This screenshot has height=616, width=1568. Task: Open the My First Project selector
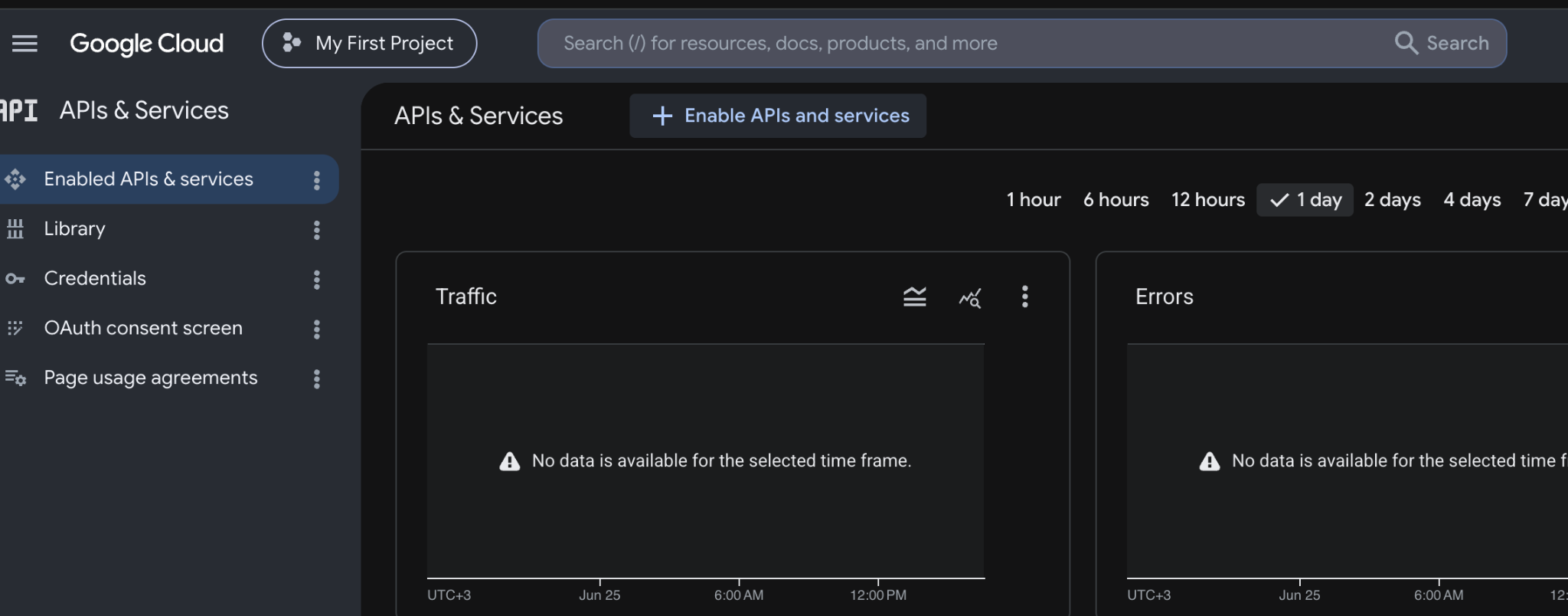(x=369, y=44)
